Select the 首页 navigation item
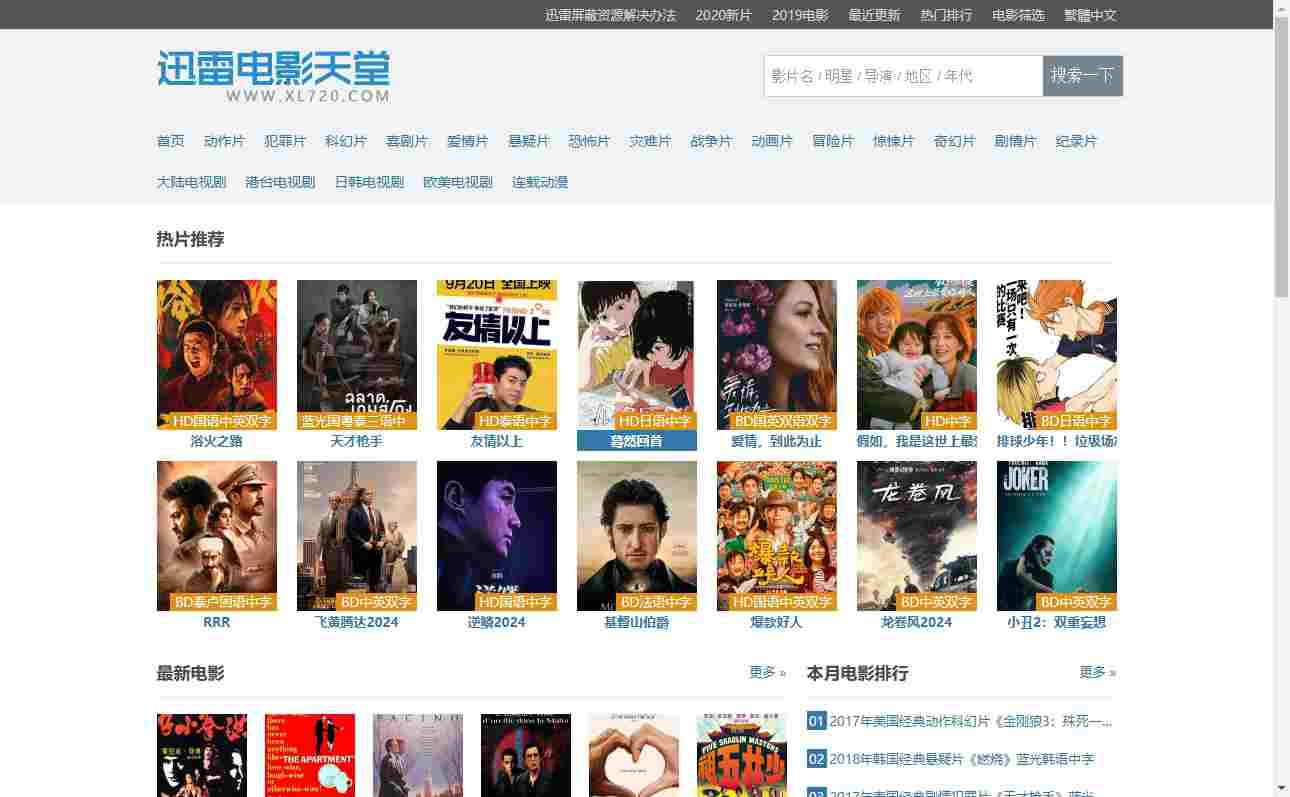Viewport: 1290px width, 797px height. click(x=171, y=141)
